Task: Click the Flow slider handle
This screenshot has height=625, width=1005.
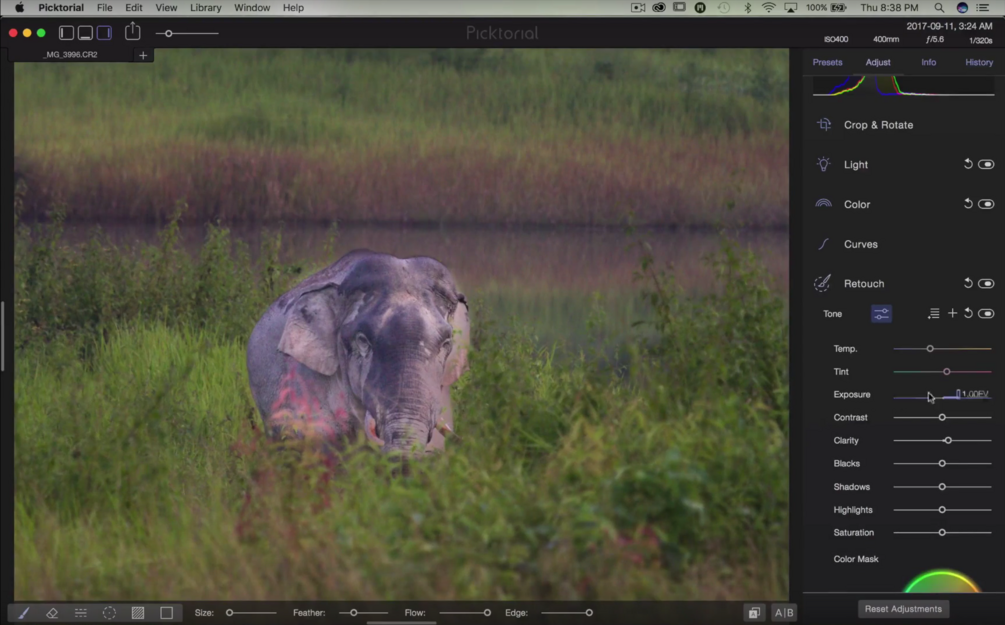Action: [x=487, y=613]
